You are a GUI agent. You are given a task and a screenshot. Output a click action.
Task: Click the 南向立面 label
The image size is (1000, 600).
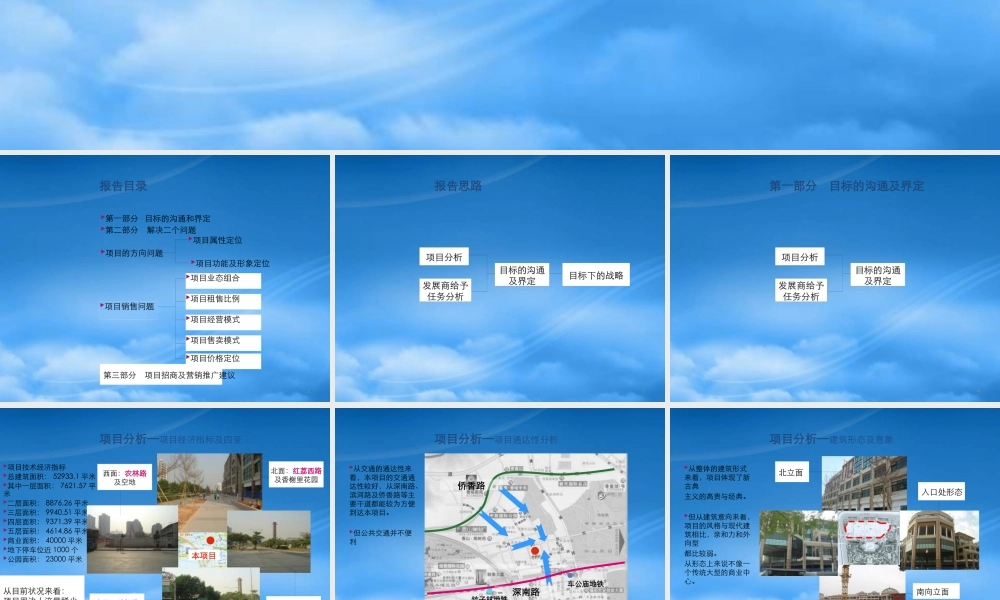tap(932, 591)
